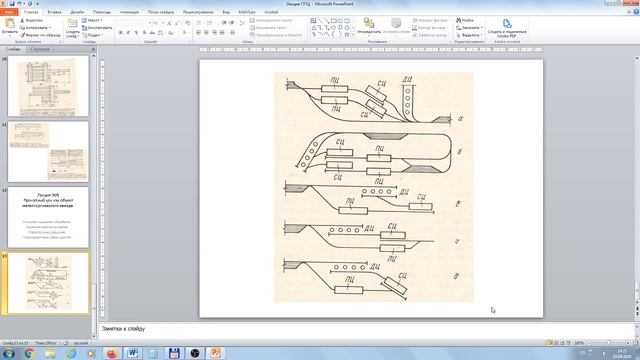Open the Показ слайдов ribbon tab
Image resolution: width=640 pixels, height=360 pixels.
tap(161, 12)
